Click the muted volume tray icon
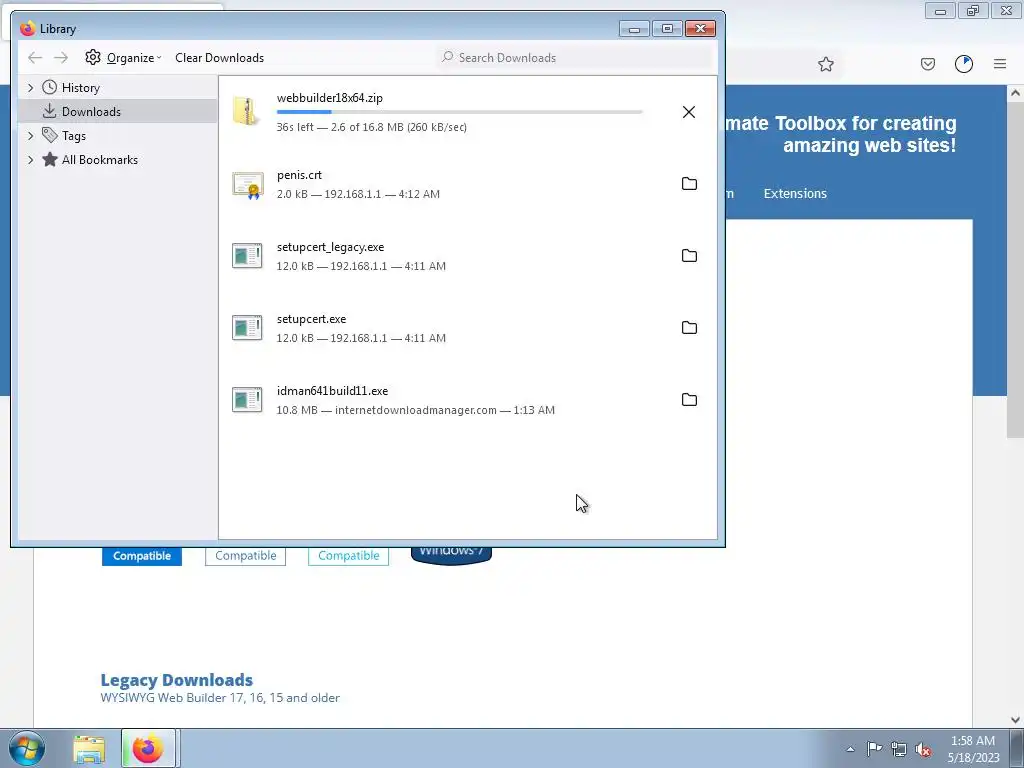 (x=923, y=749)
